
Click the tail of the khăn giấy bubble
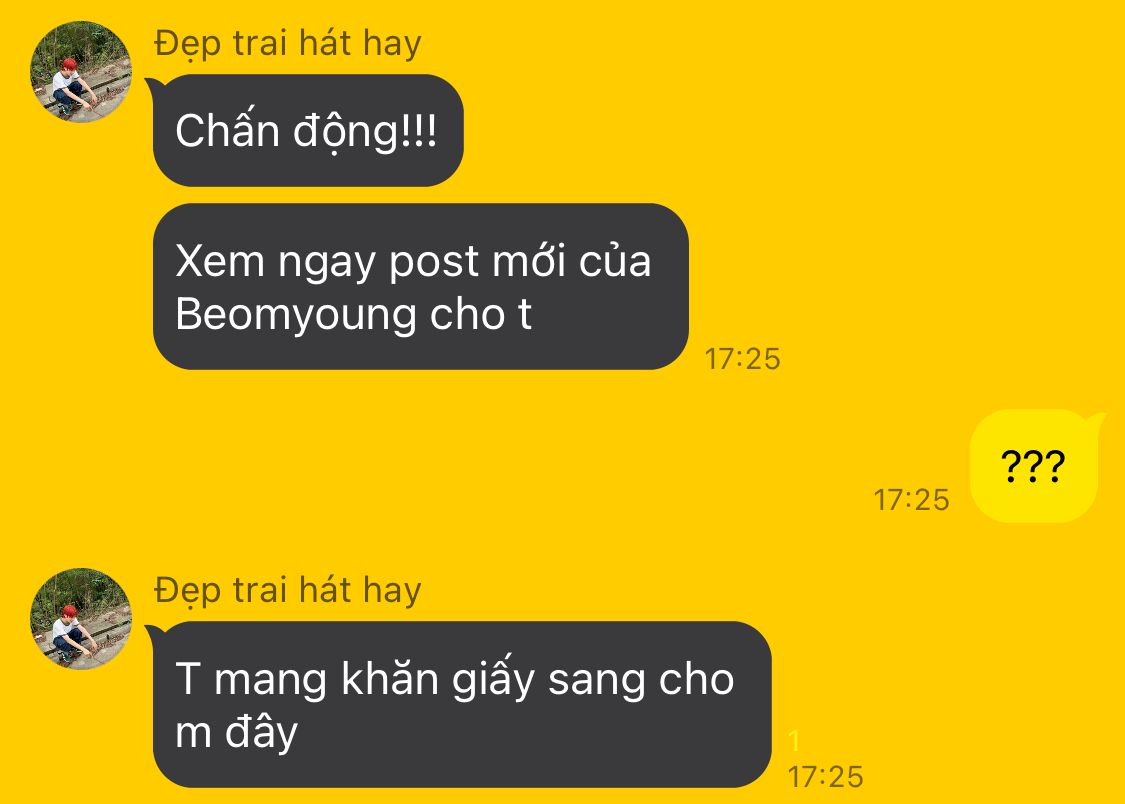point(154,634)
